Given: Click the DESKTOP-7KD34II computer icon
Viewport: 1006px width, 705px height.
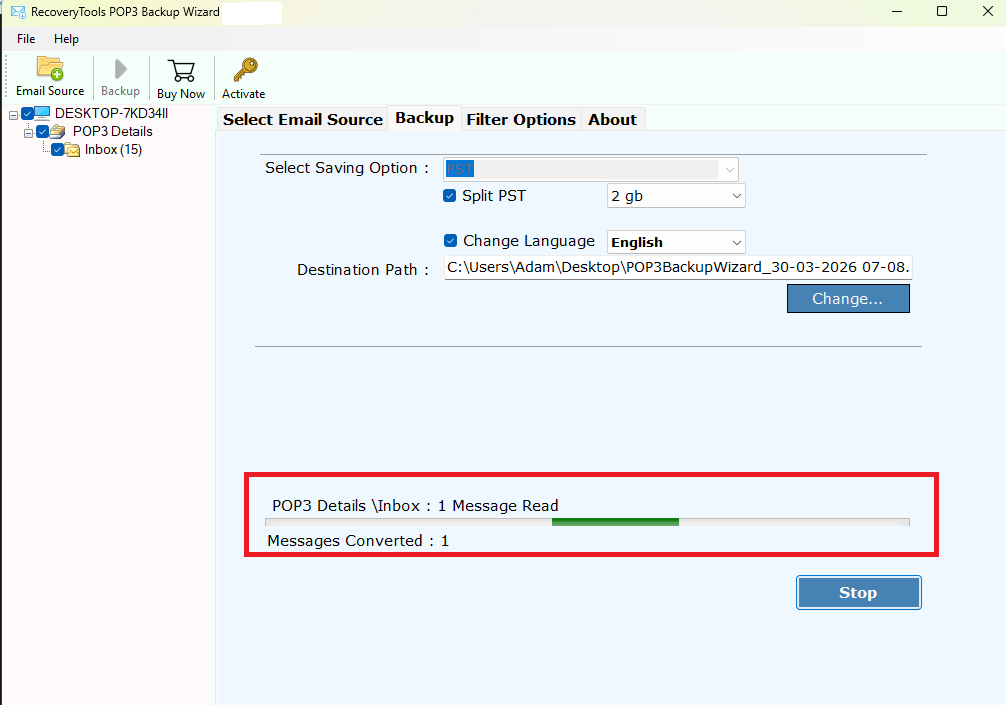Looking at the screenshot, I should pyautogui.click(x=42, y=114).
